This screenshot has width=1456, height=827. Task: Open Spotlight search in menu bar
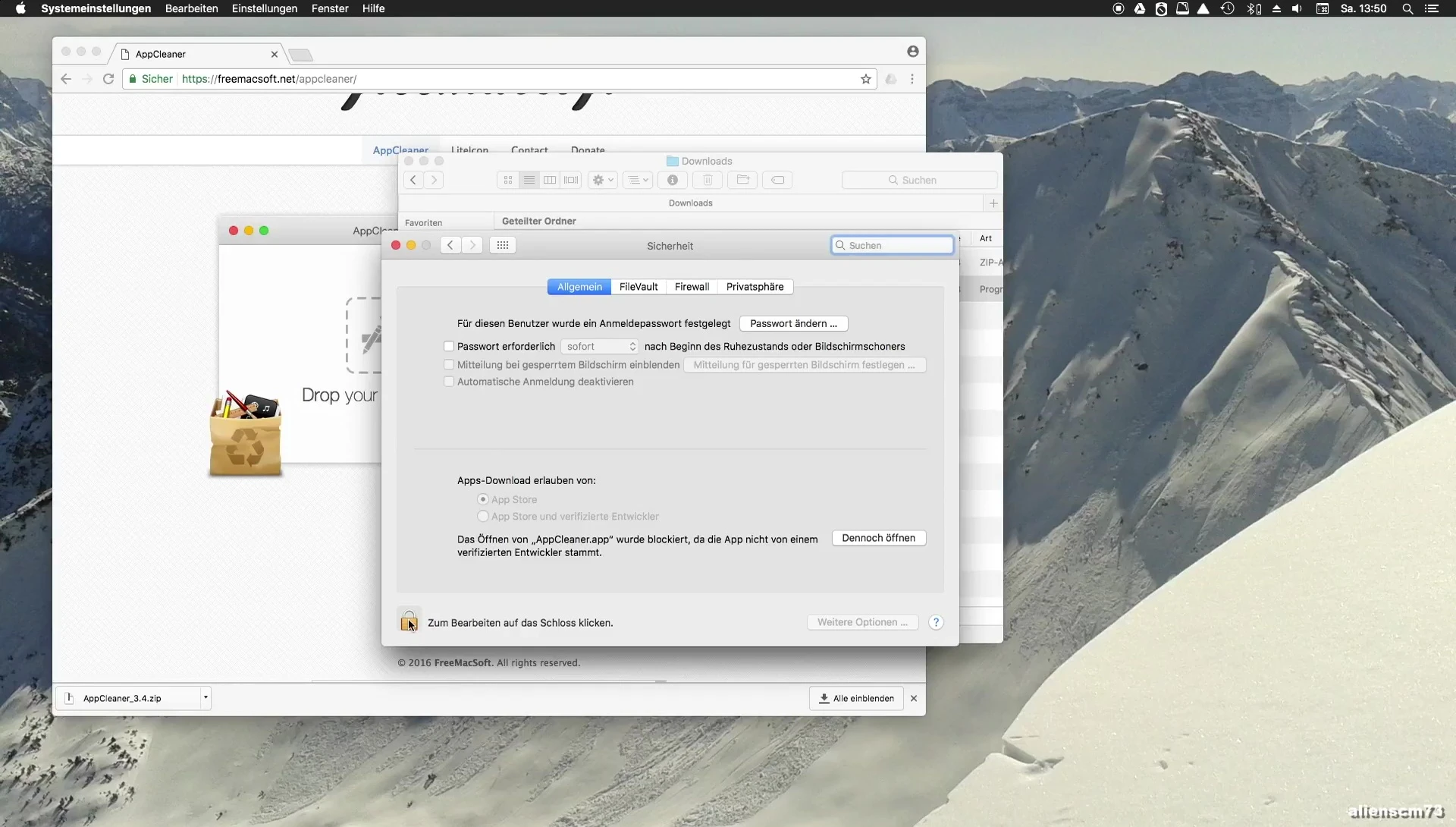(1407, 8)
